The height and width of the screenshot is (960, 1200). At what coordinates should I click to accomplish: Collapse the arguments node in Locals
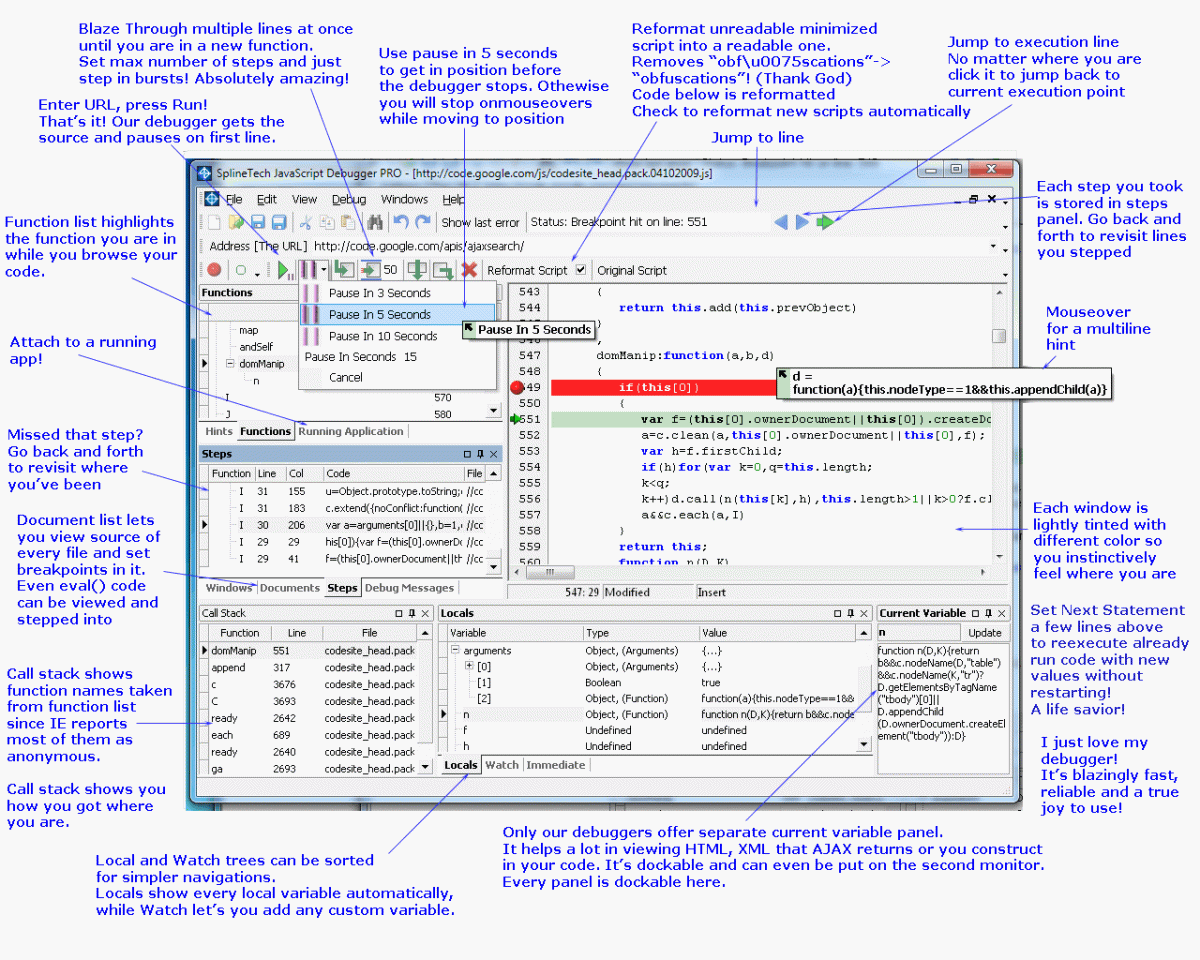[455, 650]
